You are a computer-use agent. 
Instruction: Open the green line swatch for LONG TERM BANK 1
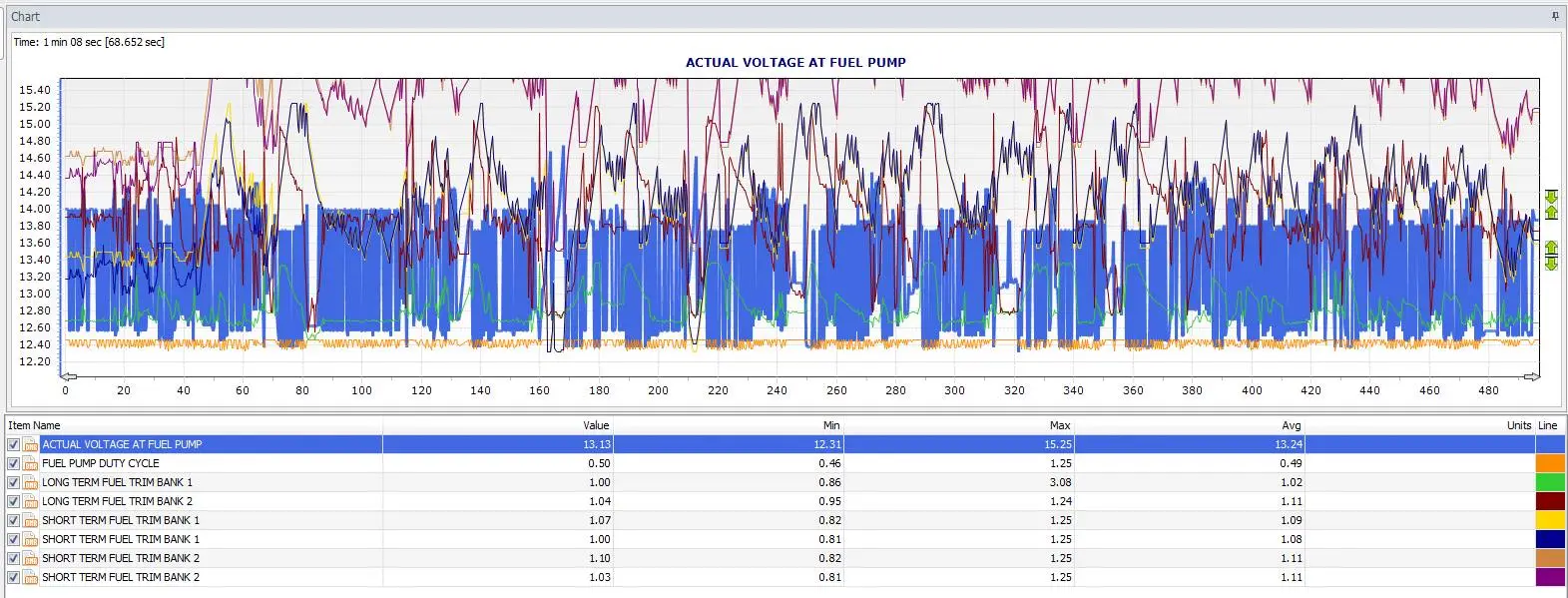point(1550,483)
